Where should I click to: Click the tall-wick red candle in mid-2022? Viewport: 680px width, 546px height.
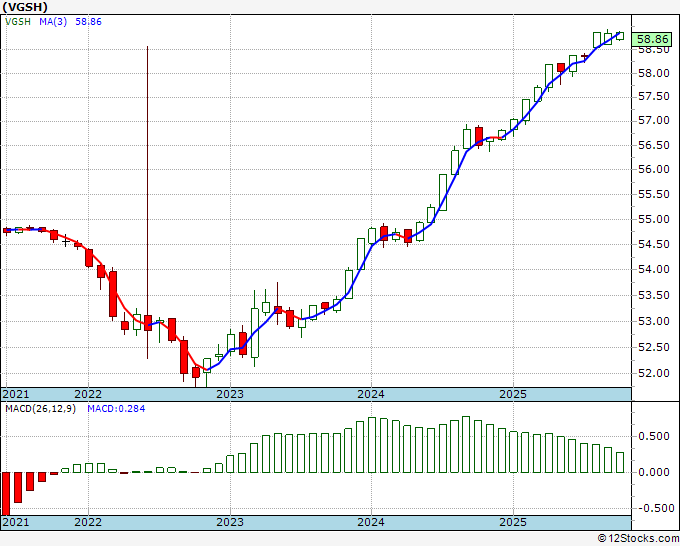147,323
